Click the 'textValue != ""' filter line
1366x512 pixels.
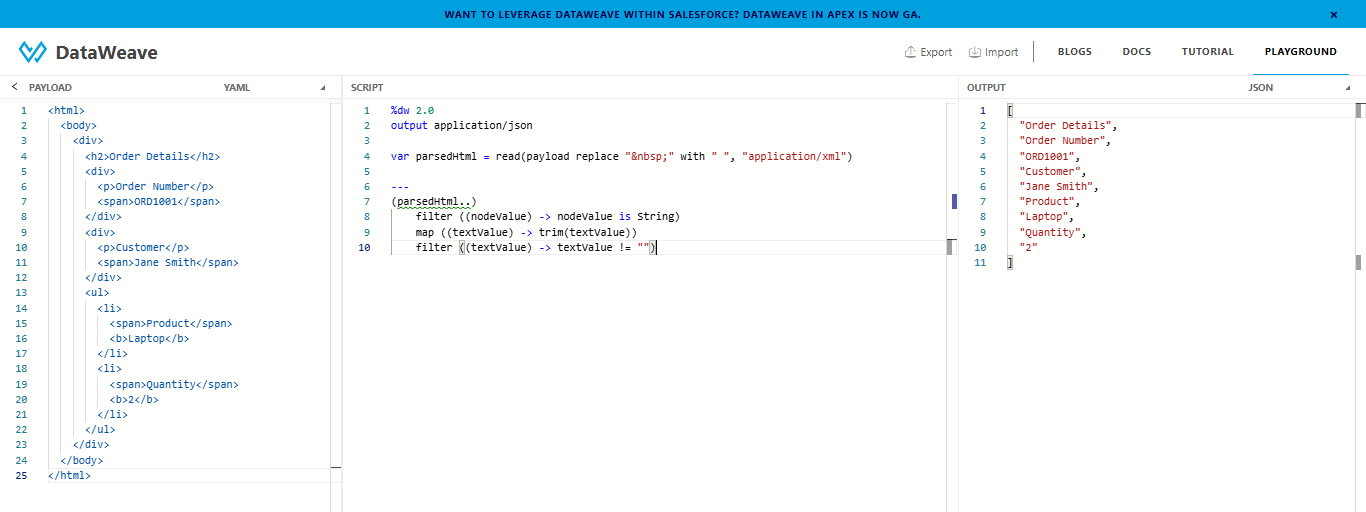coord(536,247)
